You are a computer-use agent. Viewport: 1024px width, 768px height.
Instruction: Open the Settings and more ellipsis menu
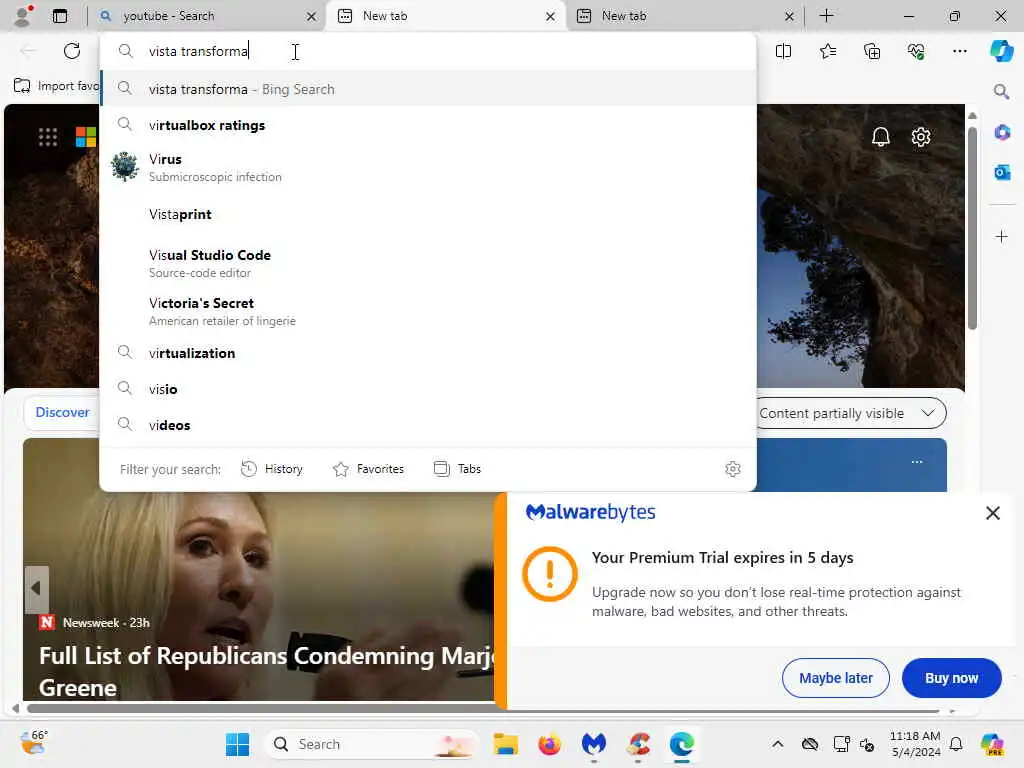(x=959, y=51)
